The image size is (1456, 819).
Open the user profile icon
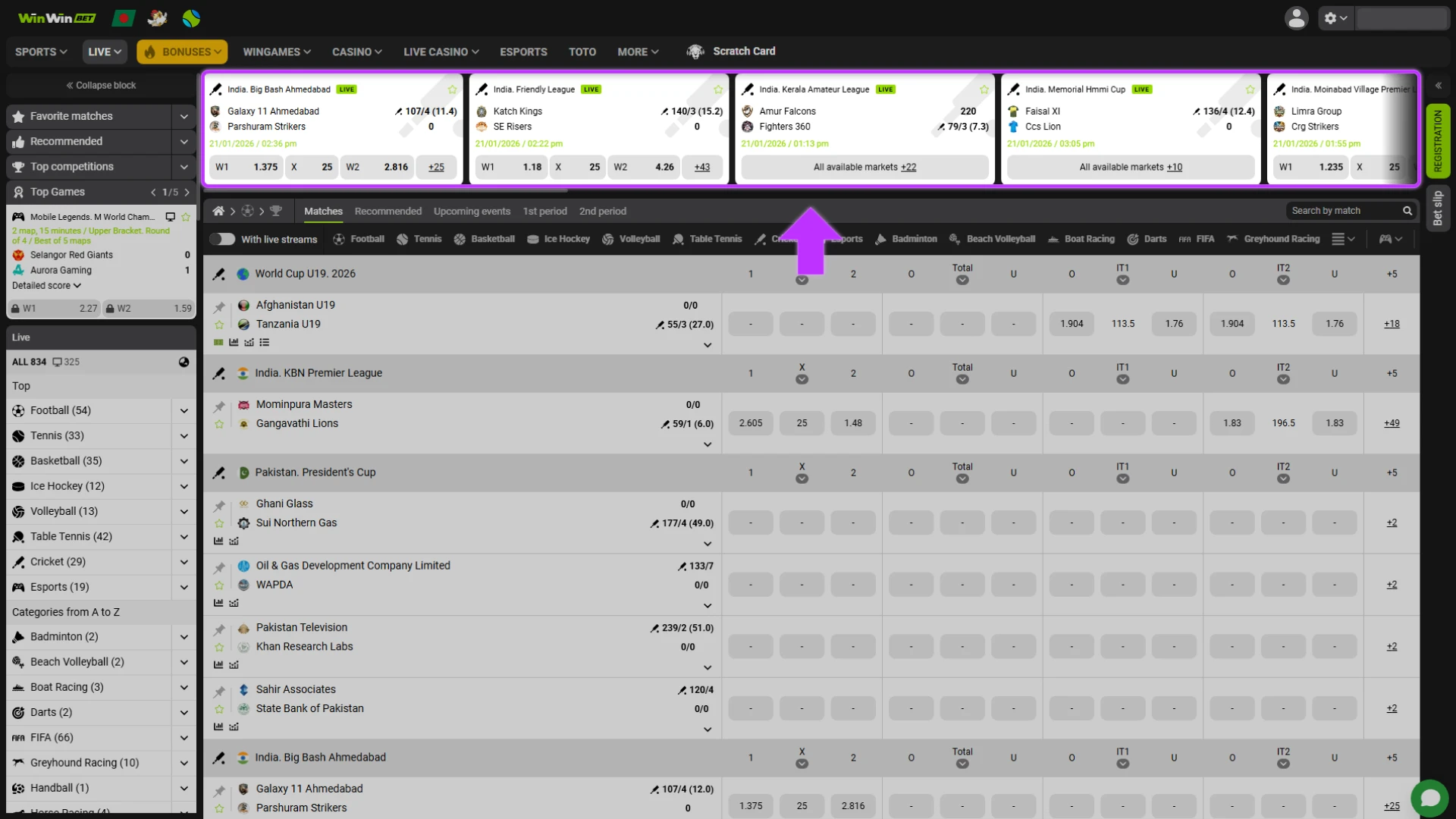tap(1297, 18)
